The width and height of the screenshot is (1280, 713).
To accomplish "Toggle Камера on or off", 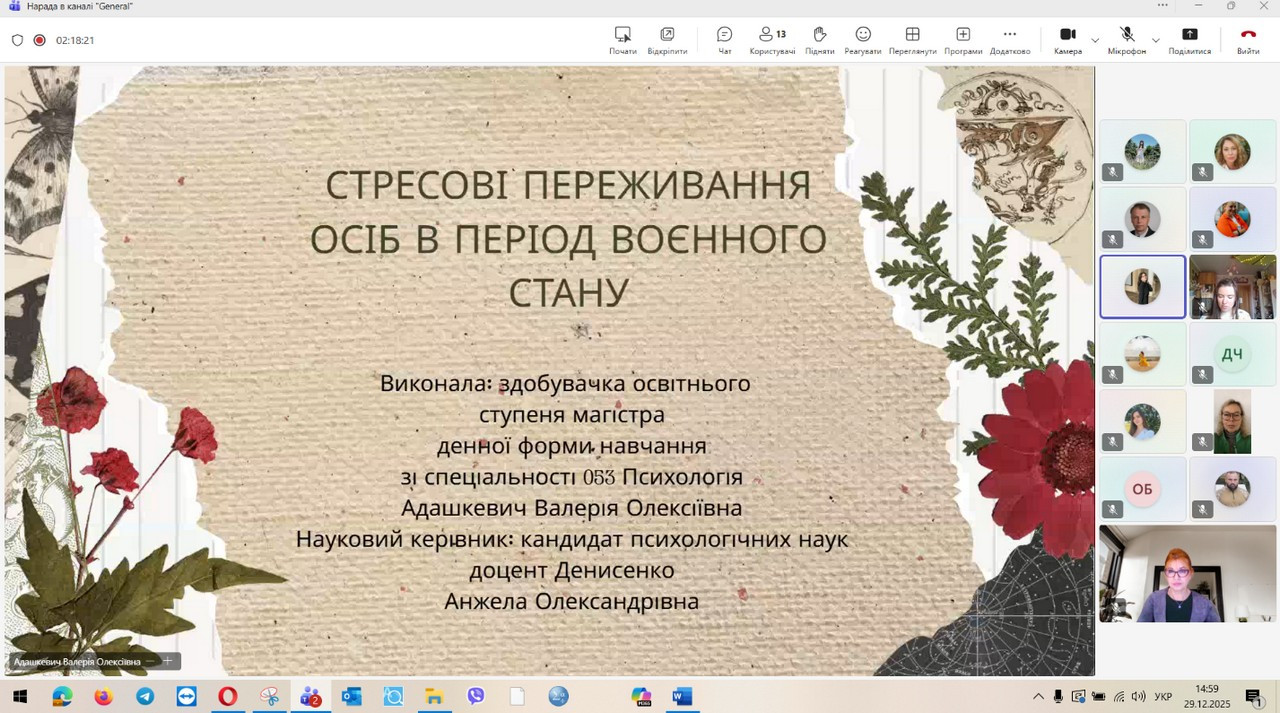I will coord(1067,39).
